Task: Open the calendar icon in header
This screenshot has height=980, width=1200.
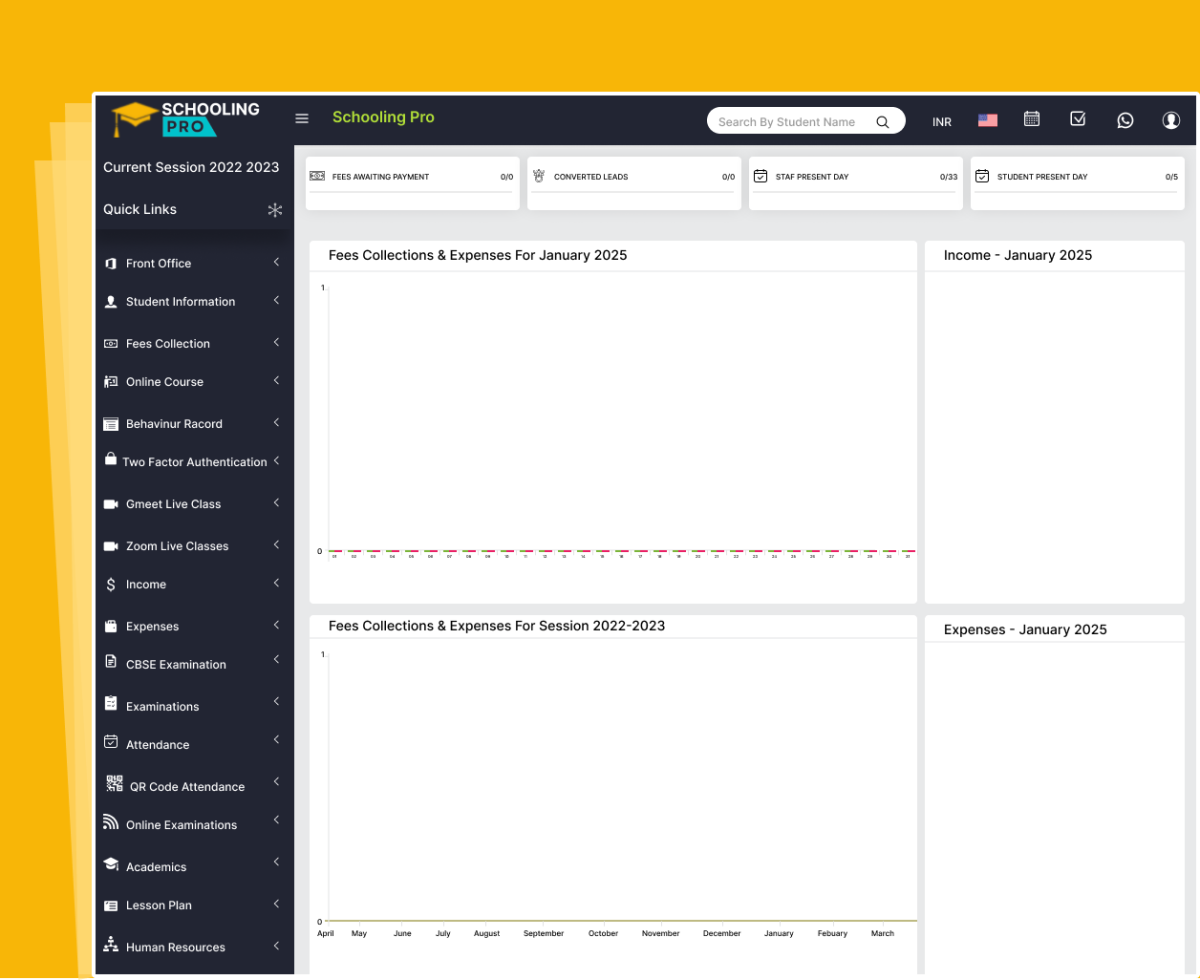Action: (1032, 120)
